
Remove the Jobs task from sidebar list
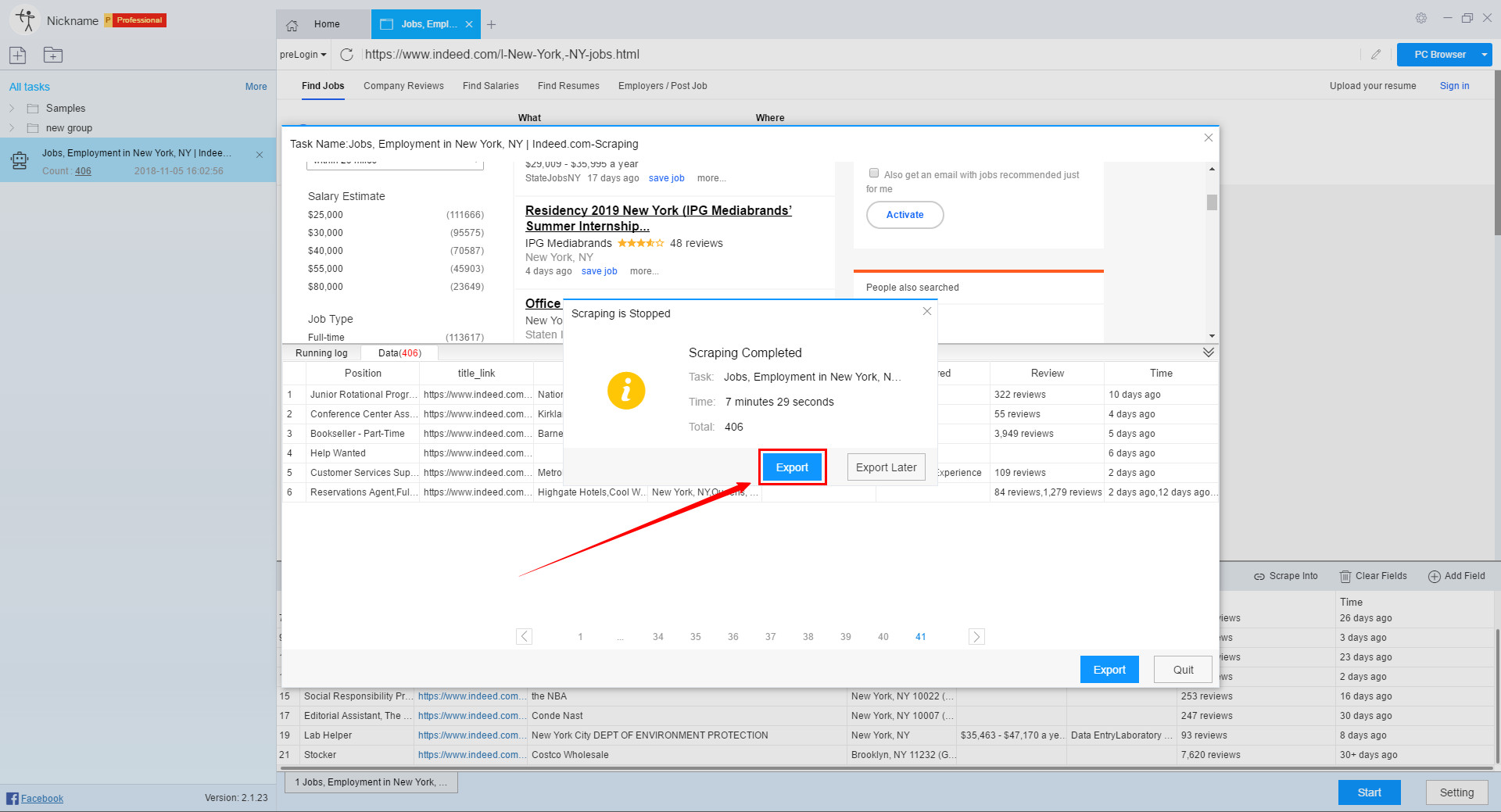point(260,155)
